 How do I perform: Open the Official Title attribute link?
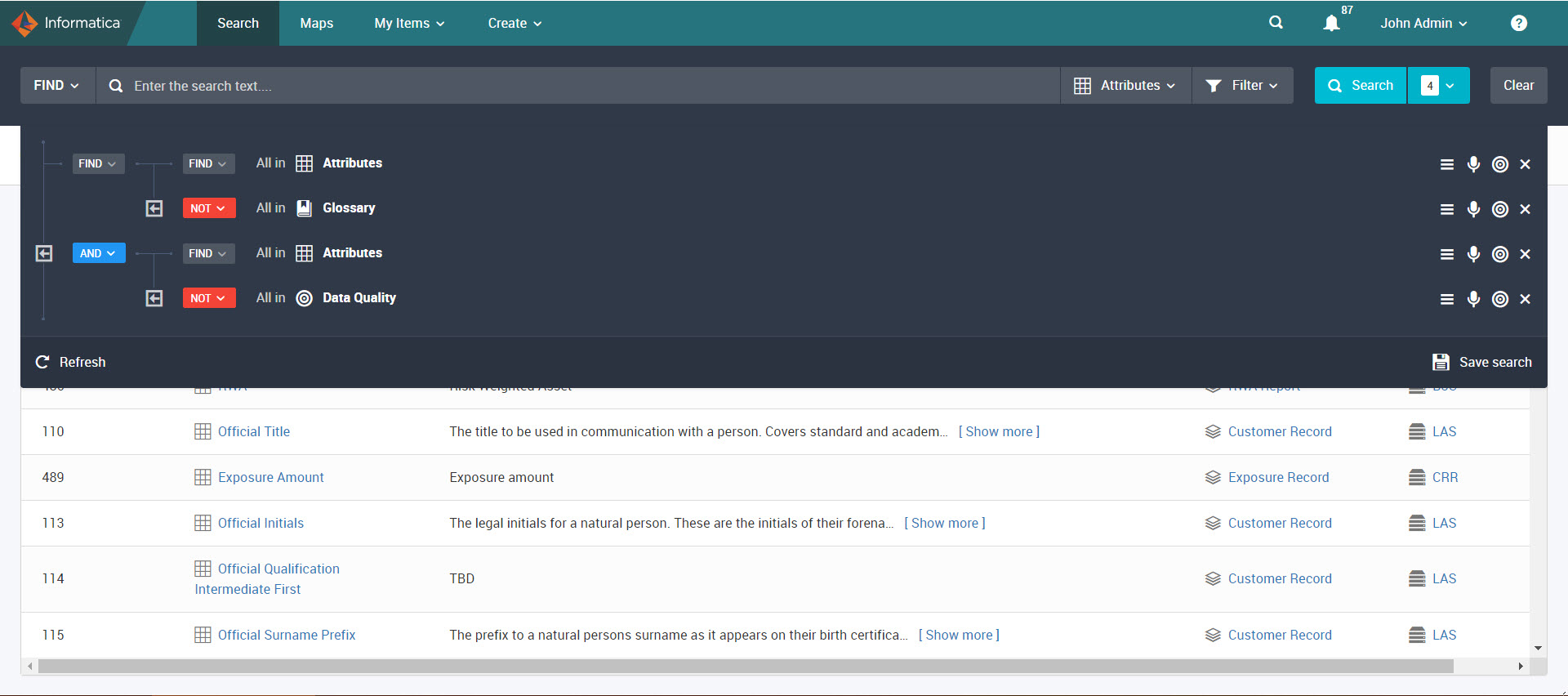(x=254, y=431)
